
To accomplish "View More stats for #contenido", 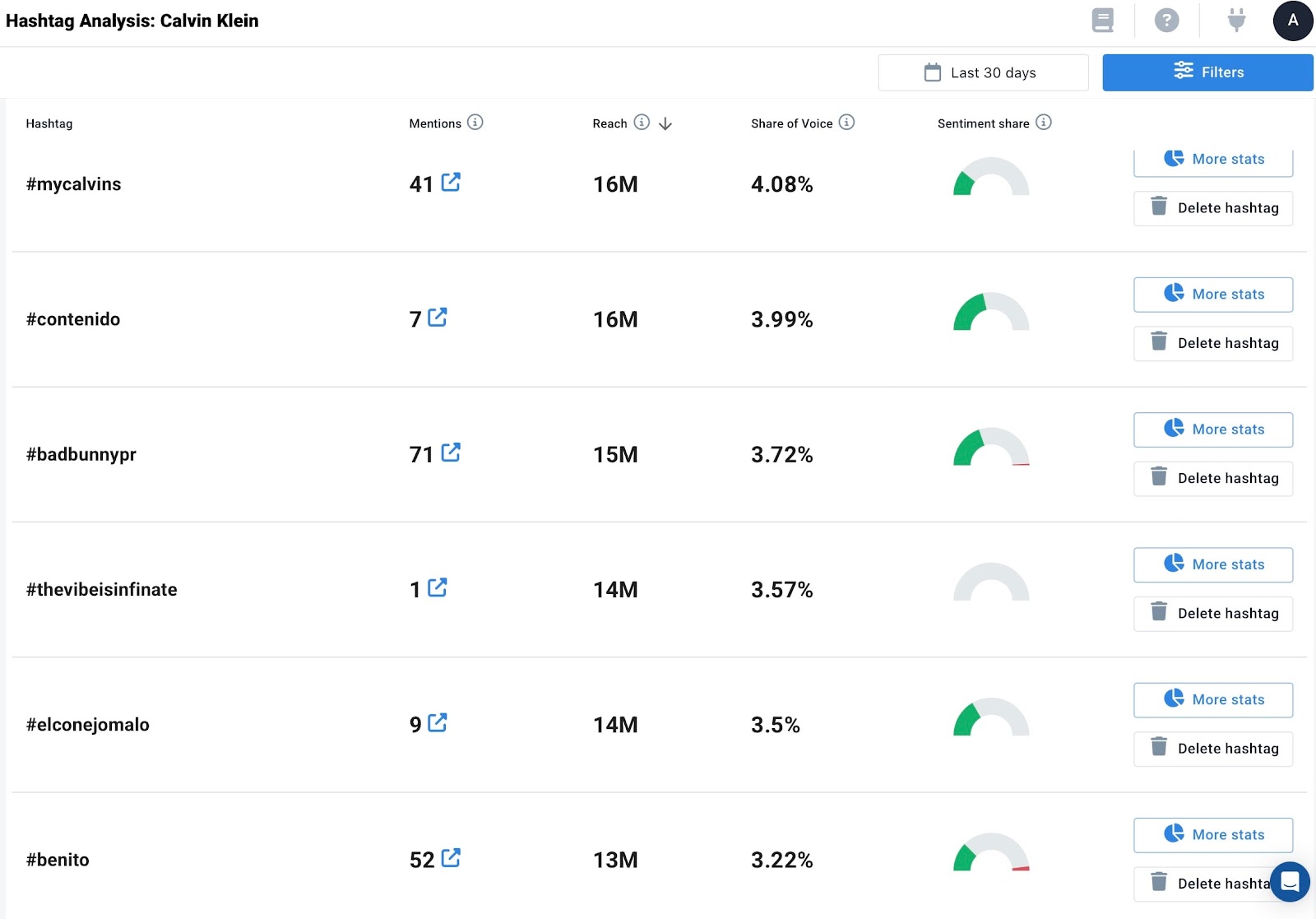I will click(x=1213, y=295).
